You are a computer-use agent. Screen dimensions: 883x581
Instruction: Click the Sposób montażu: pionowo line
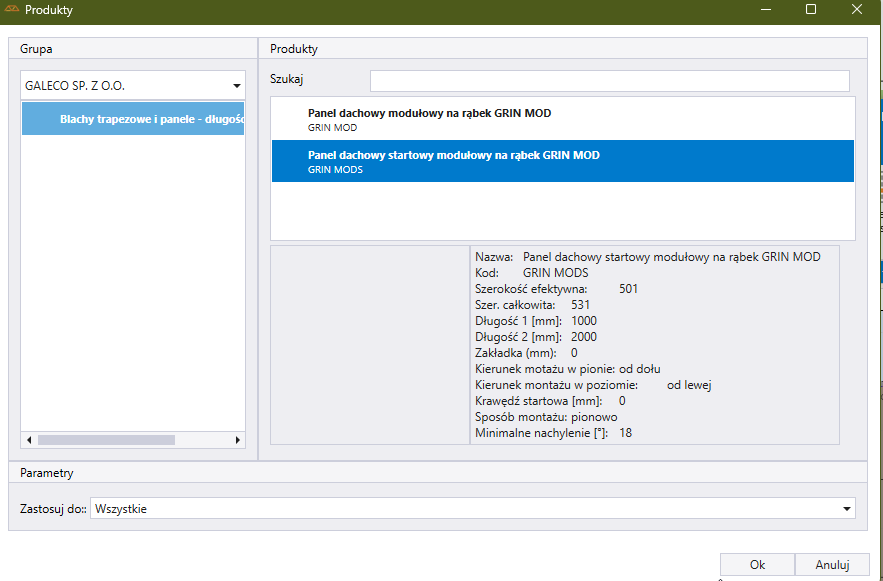(x=531, y=417)
